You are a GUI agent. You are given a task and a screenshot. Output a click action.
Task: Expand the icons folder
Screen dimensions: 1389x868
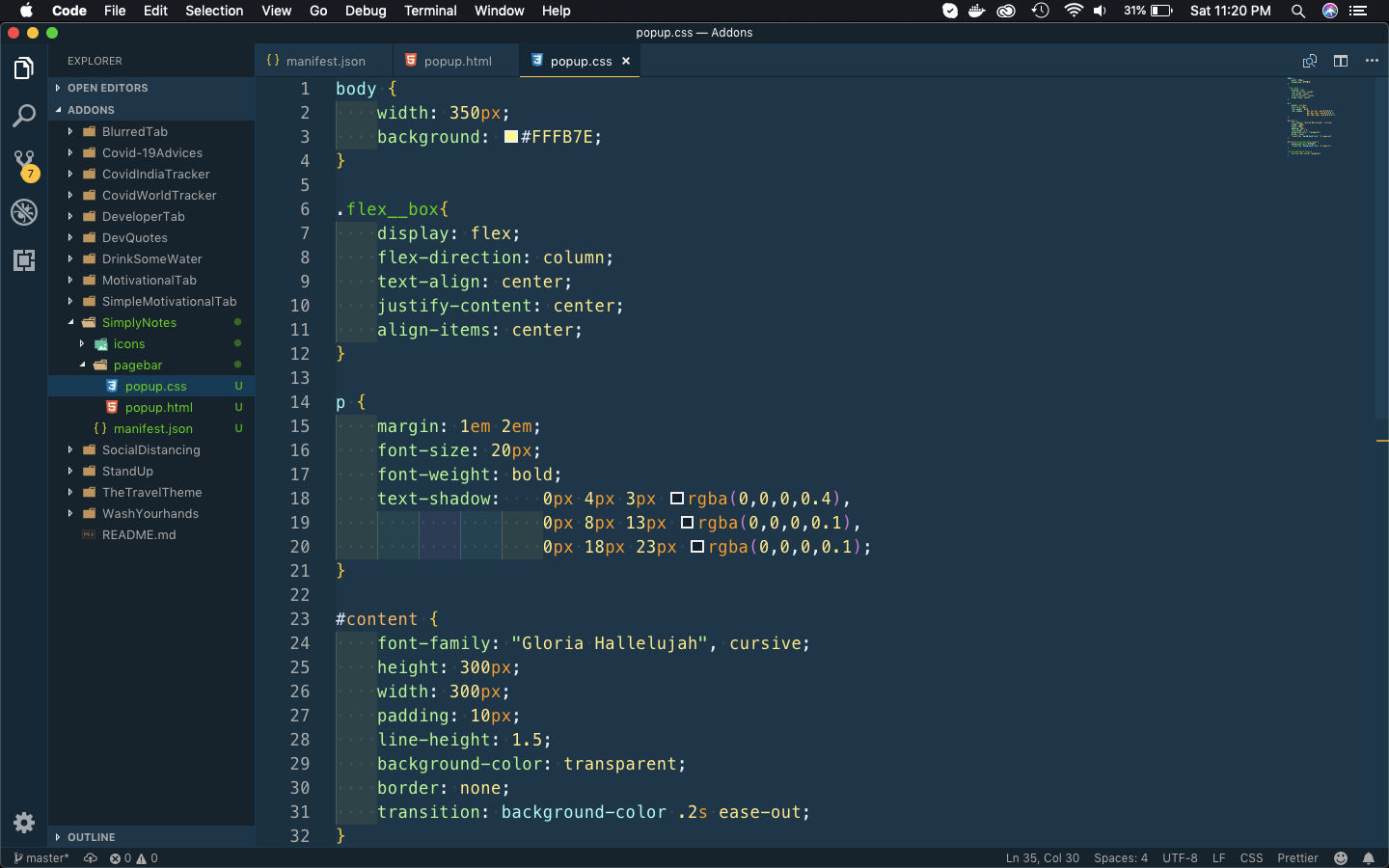coord(151,343)
